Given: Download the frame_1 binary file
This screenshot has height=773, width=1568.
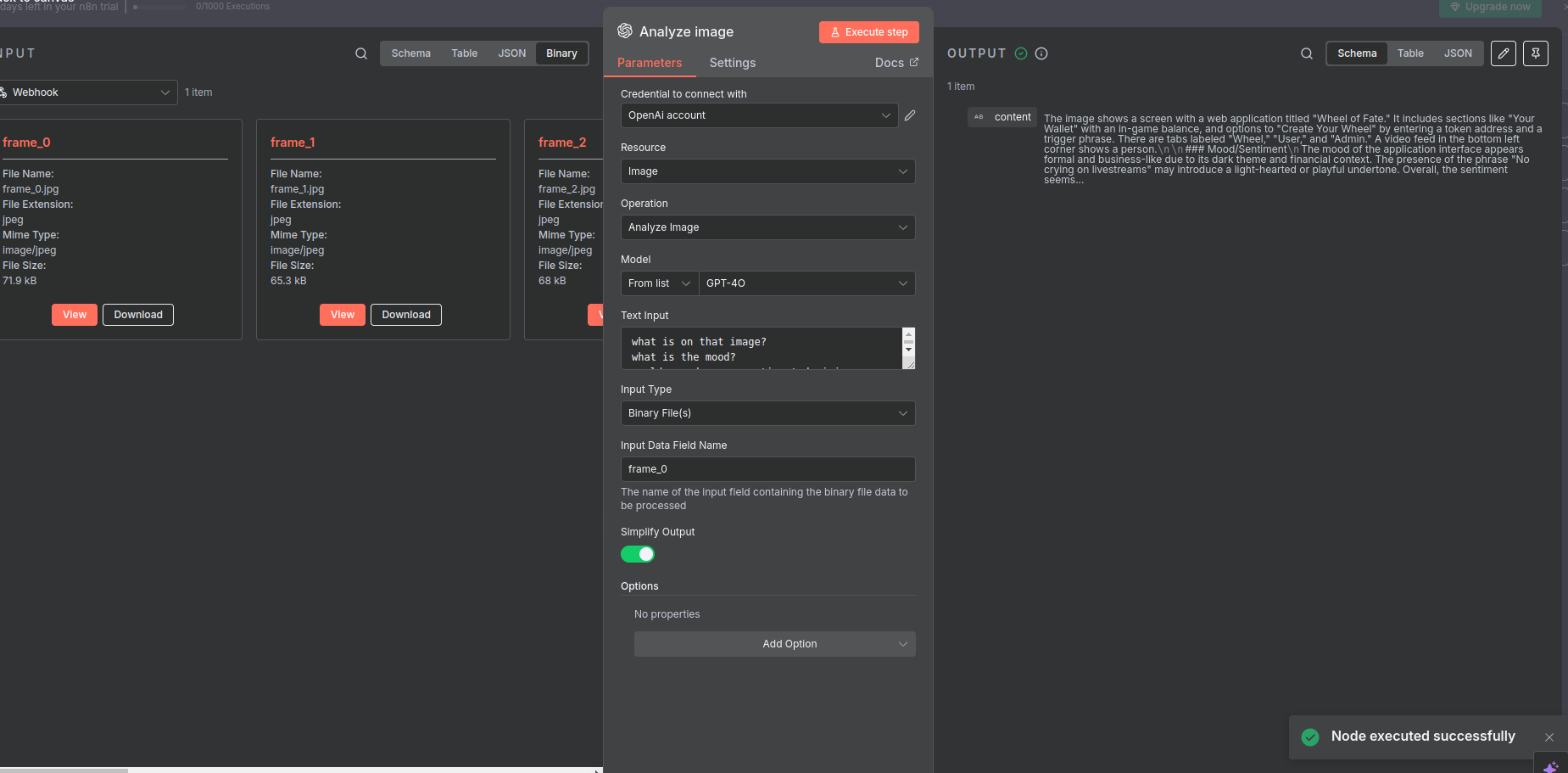Looking at the screenshot, I should pos(406,315).
